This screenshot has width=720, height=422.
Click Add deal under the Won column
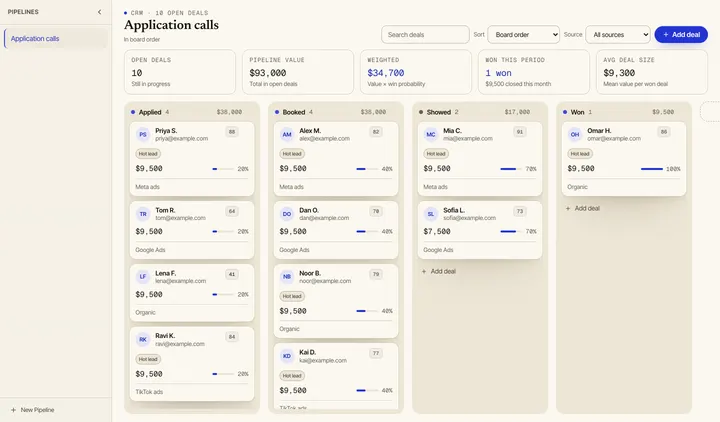click(583, 208)
